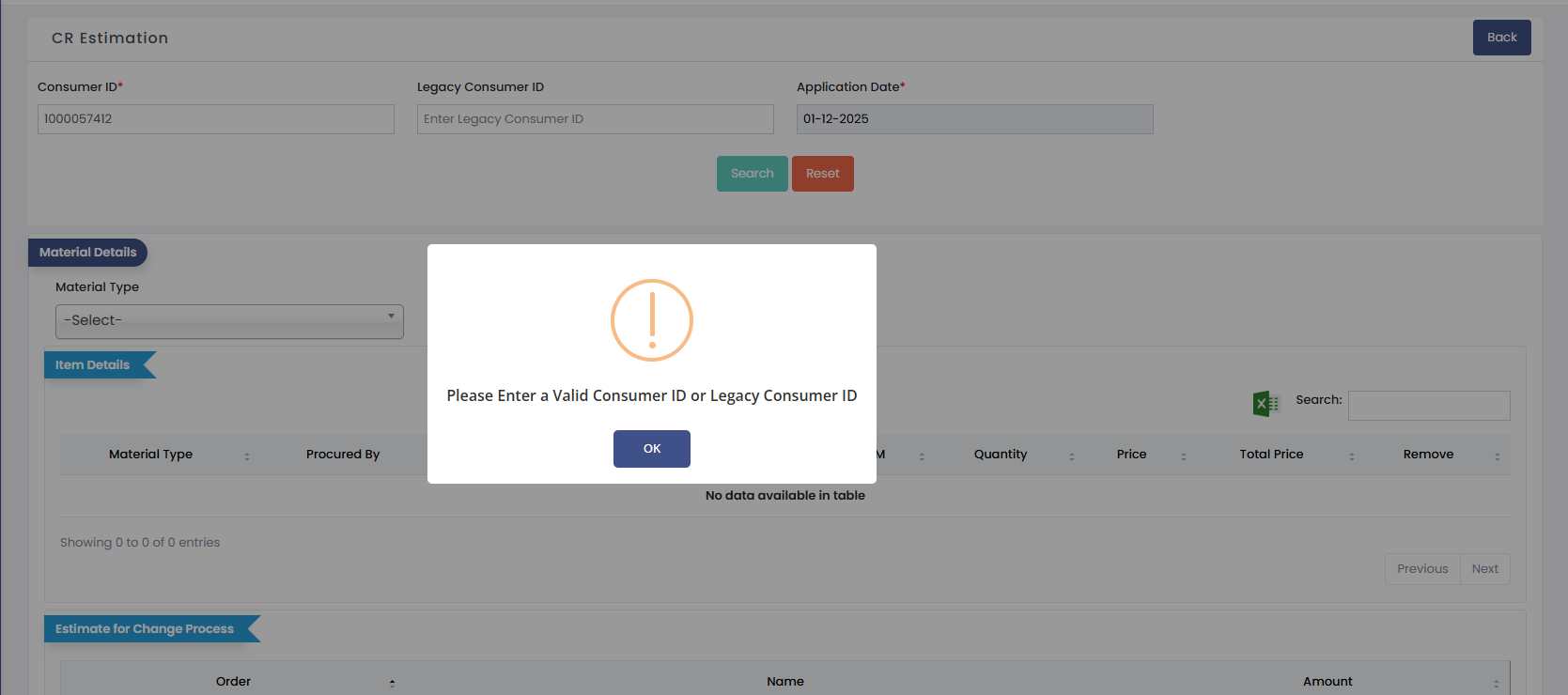Click 'Please Enter a Valid Consumer ID' message
This screenshot has height=695, width=1568.
tap(652, 396)
